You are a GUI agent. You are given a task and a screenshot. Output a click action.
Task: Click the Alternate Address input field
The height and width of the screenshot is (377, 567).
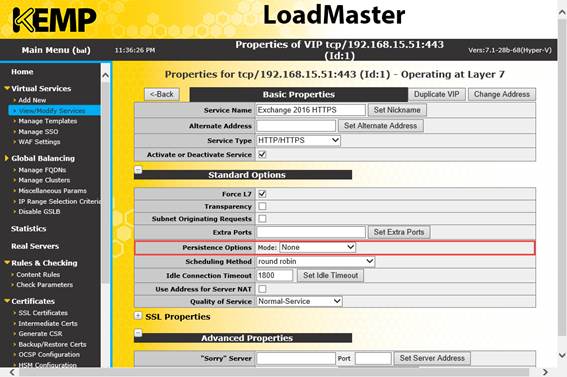click(296, 126)
